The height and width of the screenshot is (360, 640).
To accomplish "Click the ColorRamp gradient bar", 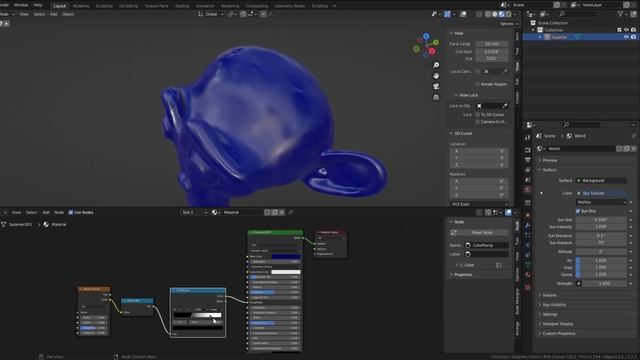I will pos(198,315).
